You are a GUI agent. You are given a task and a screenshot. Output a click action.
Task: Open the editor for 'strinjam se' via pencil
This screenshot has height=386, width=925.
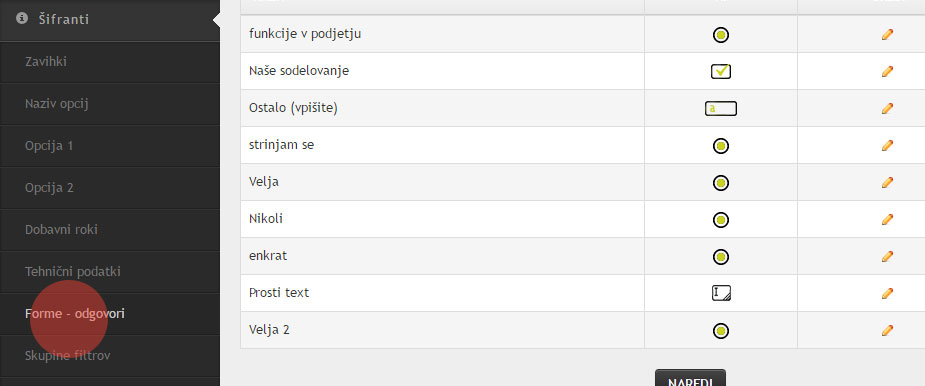887,145
